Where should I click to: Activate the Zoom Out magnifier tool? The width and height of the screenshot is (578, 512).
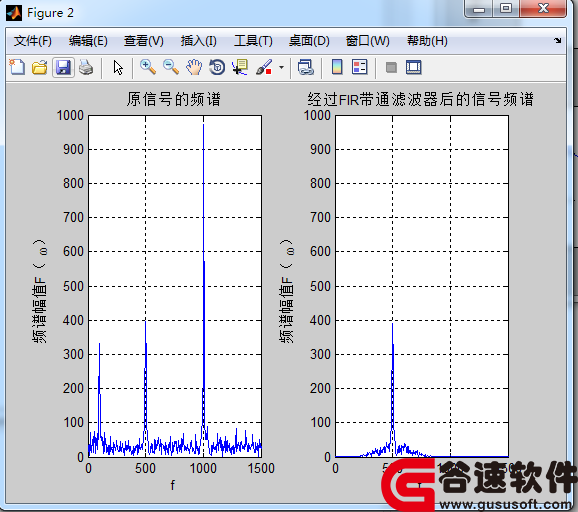point(171,67)
